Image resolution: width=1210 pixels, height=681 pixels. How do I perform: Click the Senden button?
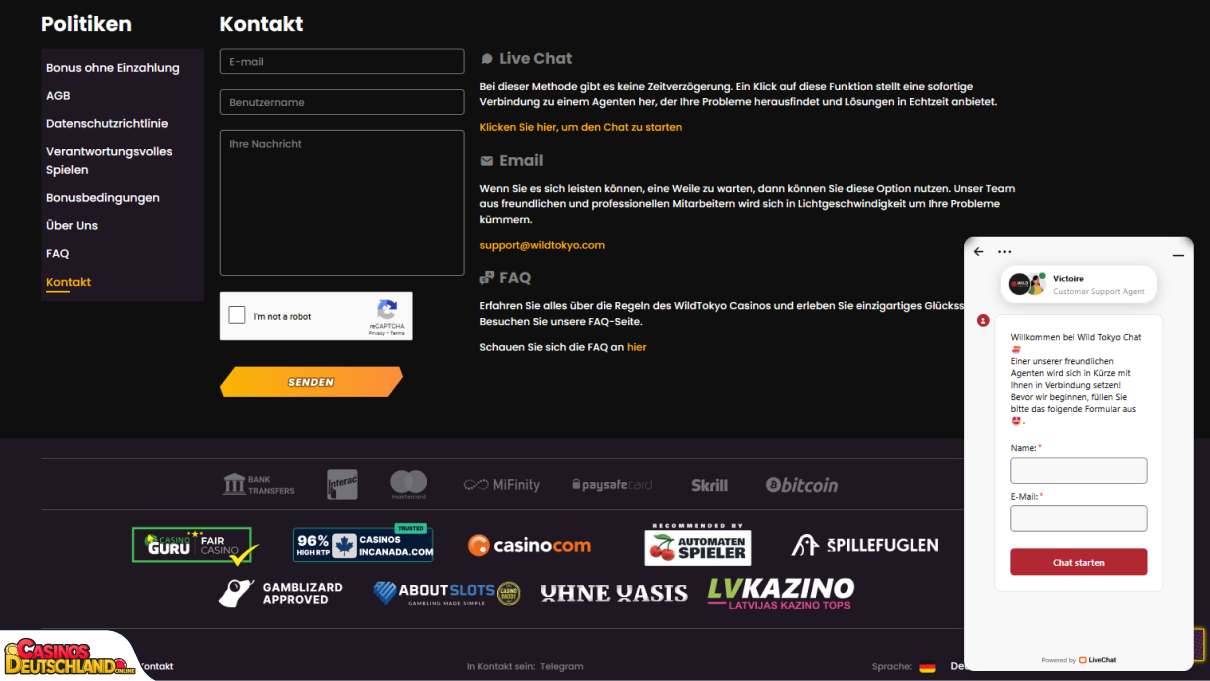pos(311,382)
